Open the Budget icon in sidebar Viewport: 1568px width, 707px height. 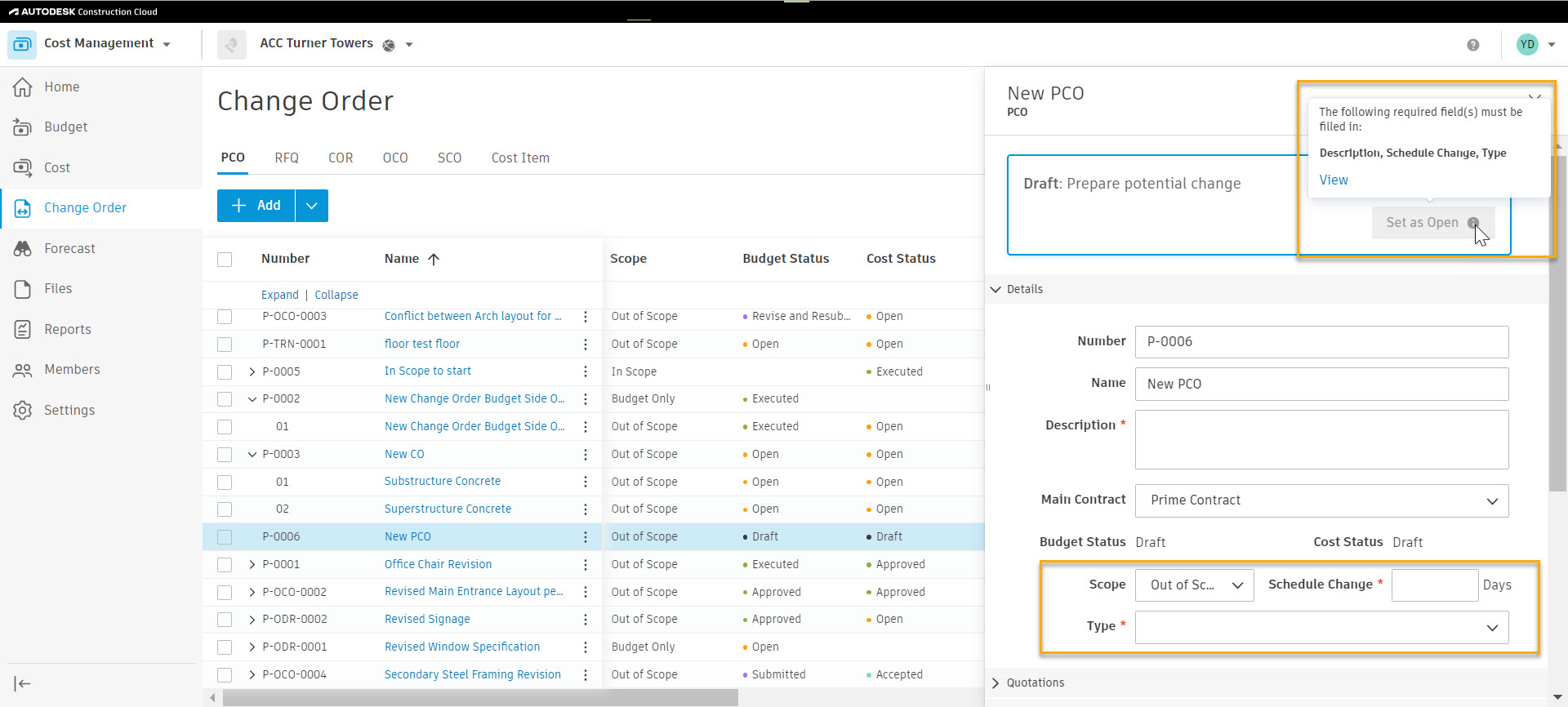(x=23, y=127)
